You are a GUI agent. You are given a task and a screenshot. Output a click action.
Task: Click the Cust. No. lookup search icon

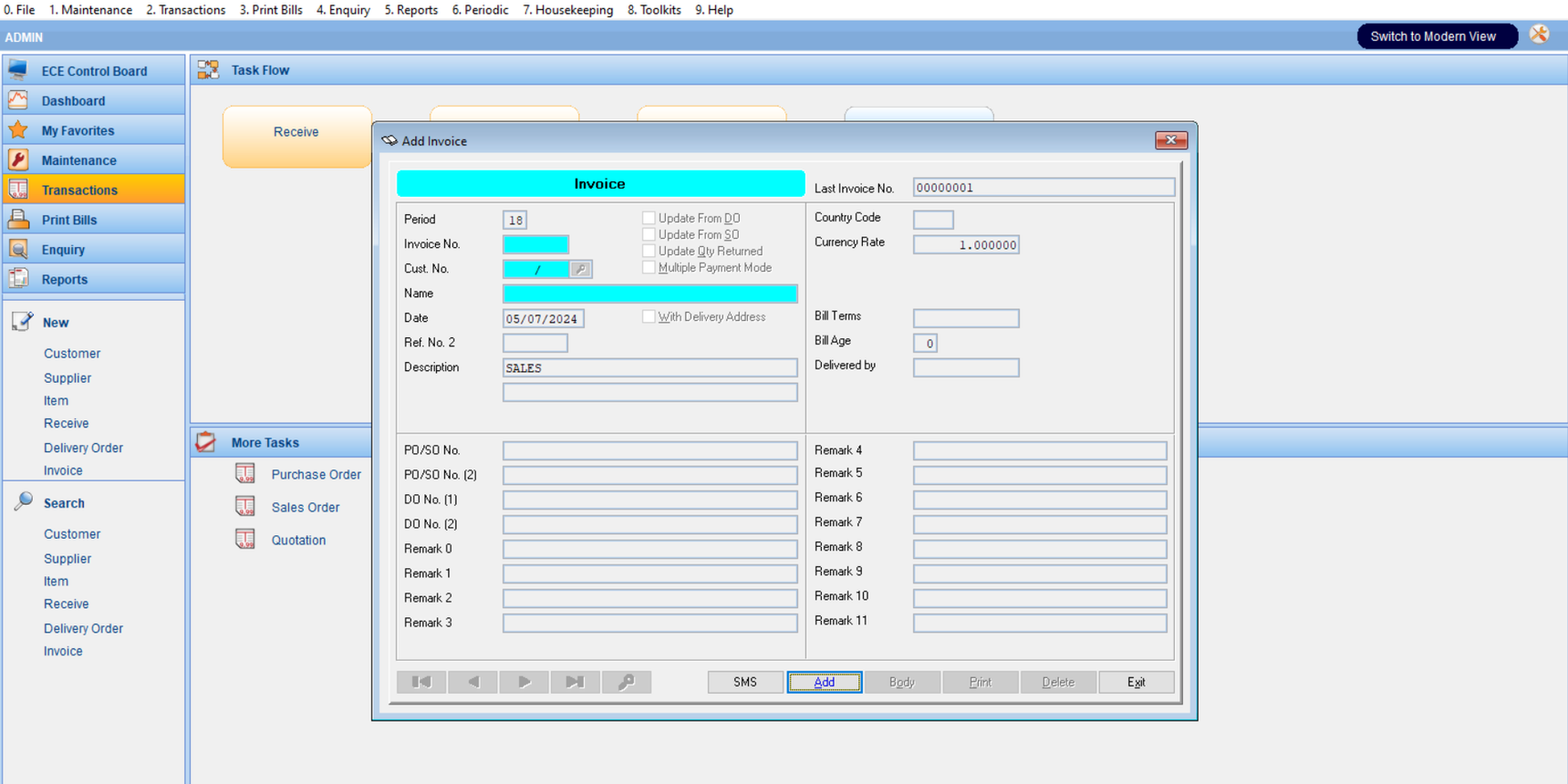580,270
